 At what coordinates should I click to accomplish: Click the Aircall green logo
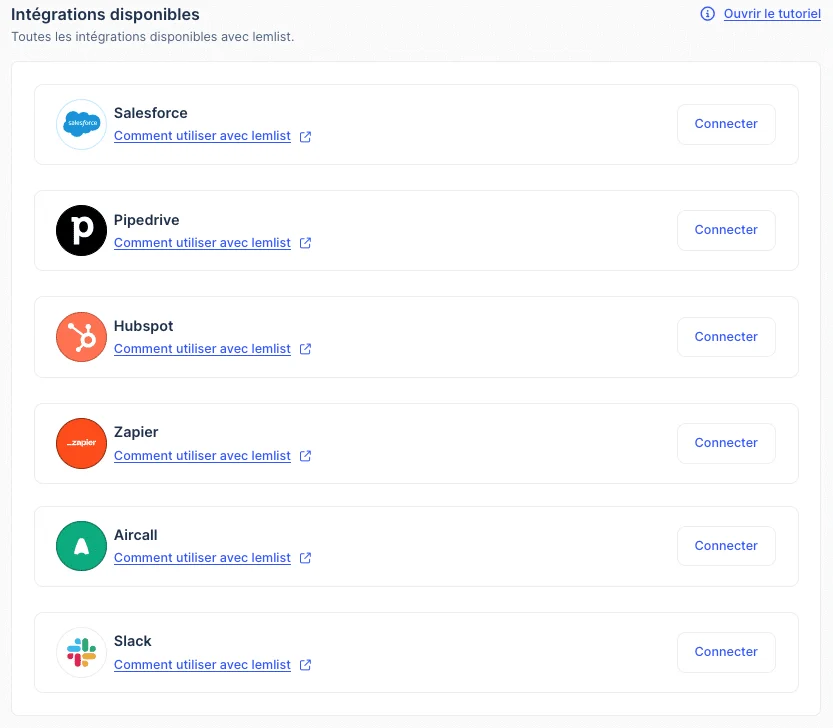coord(81,546)
